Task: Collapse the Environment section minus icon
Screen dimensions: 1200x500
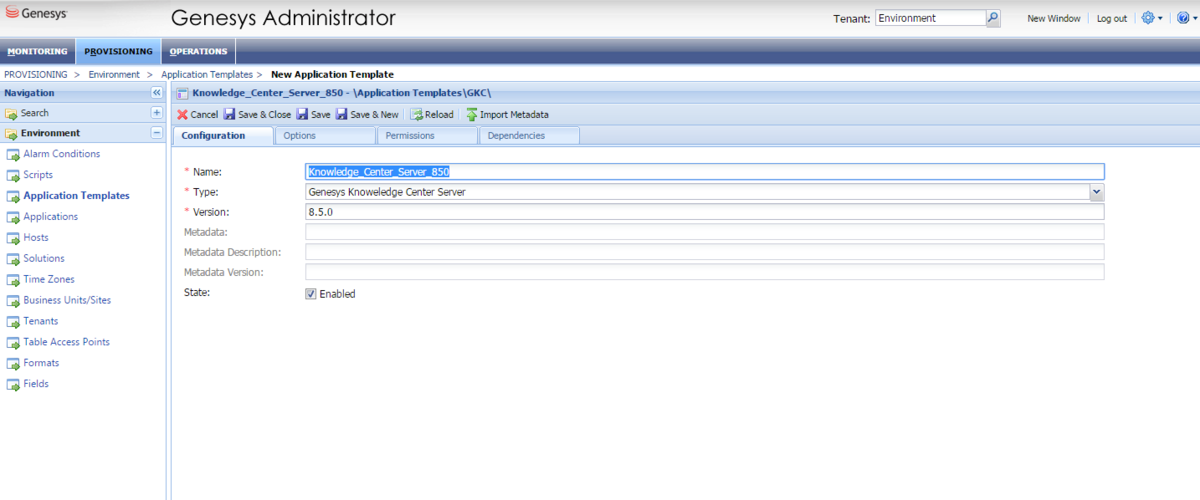Action: click(x=156, y=133)
